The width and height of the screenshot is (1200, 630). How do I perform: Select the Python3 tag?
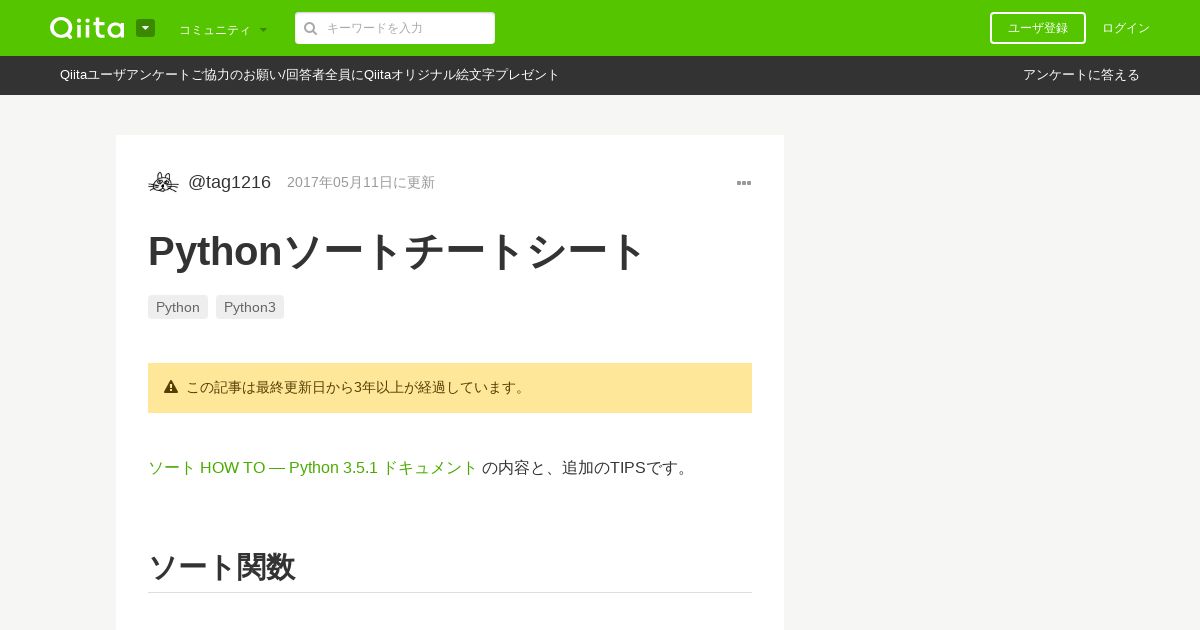(250, 307)
